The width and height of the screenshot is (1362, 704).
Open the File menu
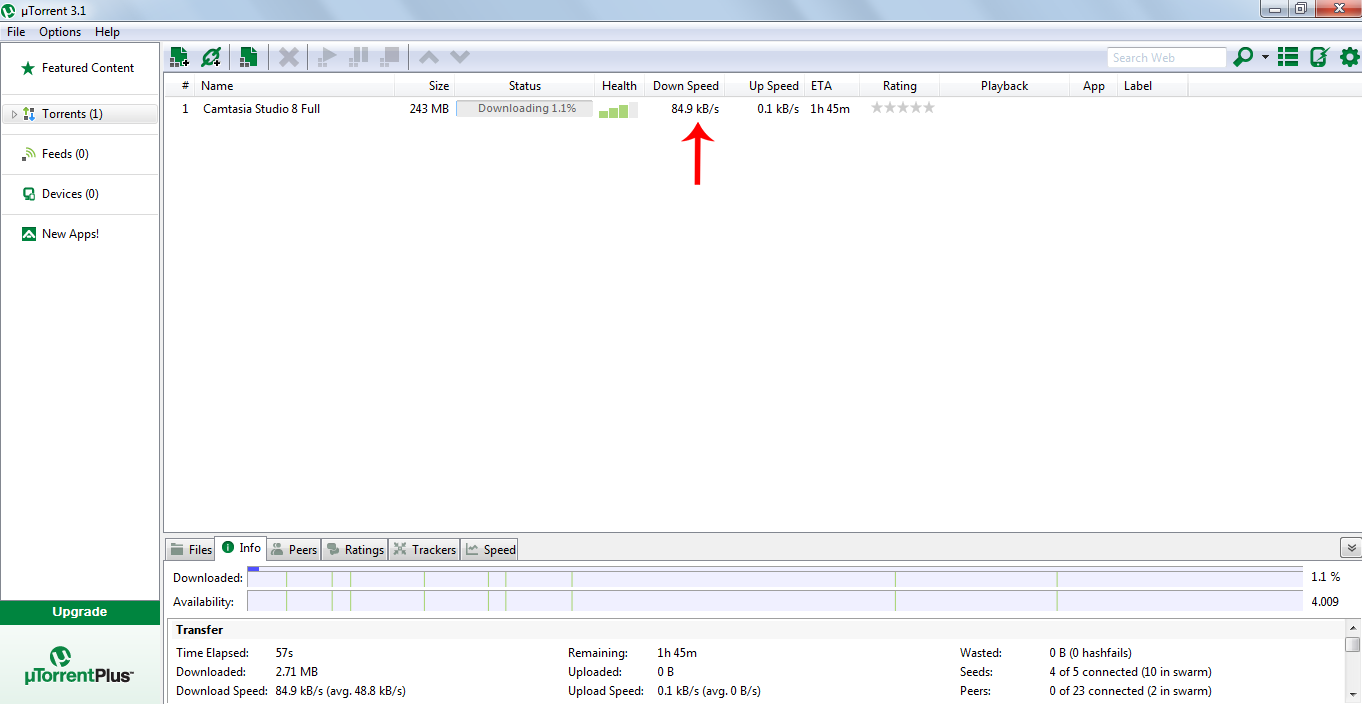tap(16, 32)
